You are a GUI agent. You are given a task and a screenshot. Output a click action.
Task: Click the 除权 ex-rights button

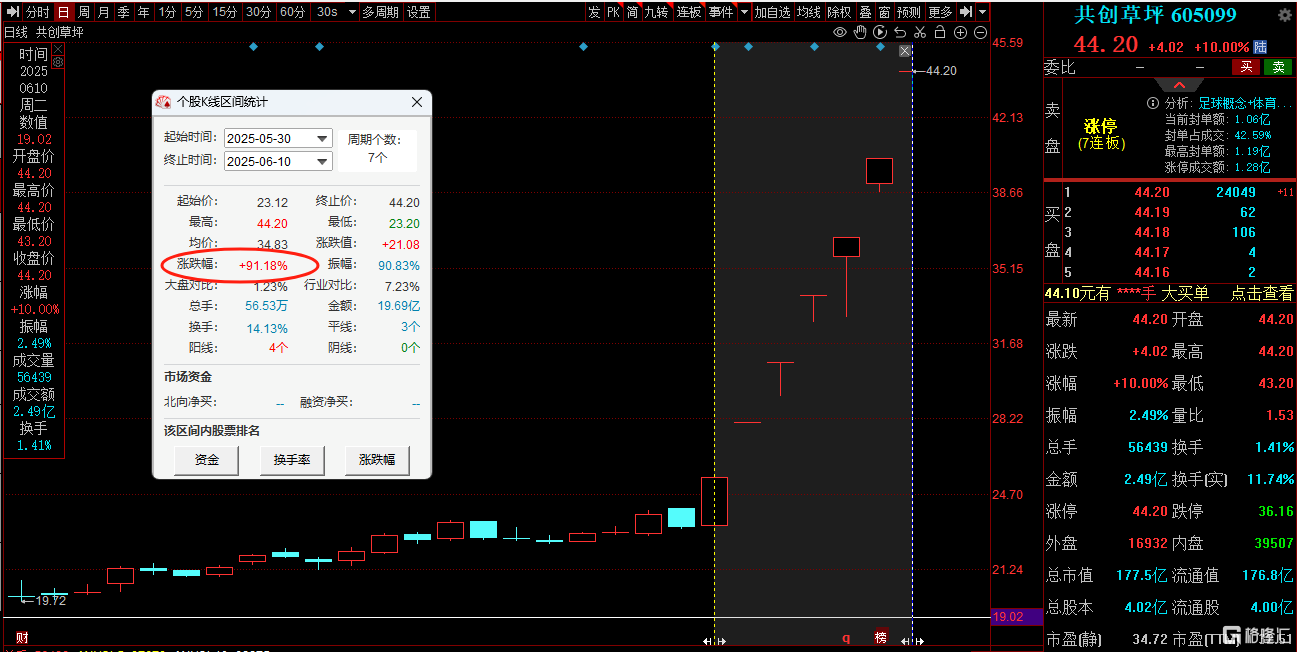pyautogui.click(x=839, y=12)
